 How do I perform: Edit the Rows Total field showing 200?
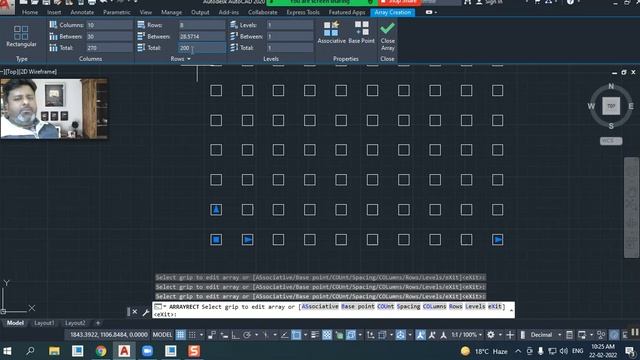point(202,48)
